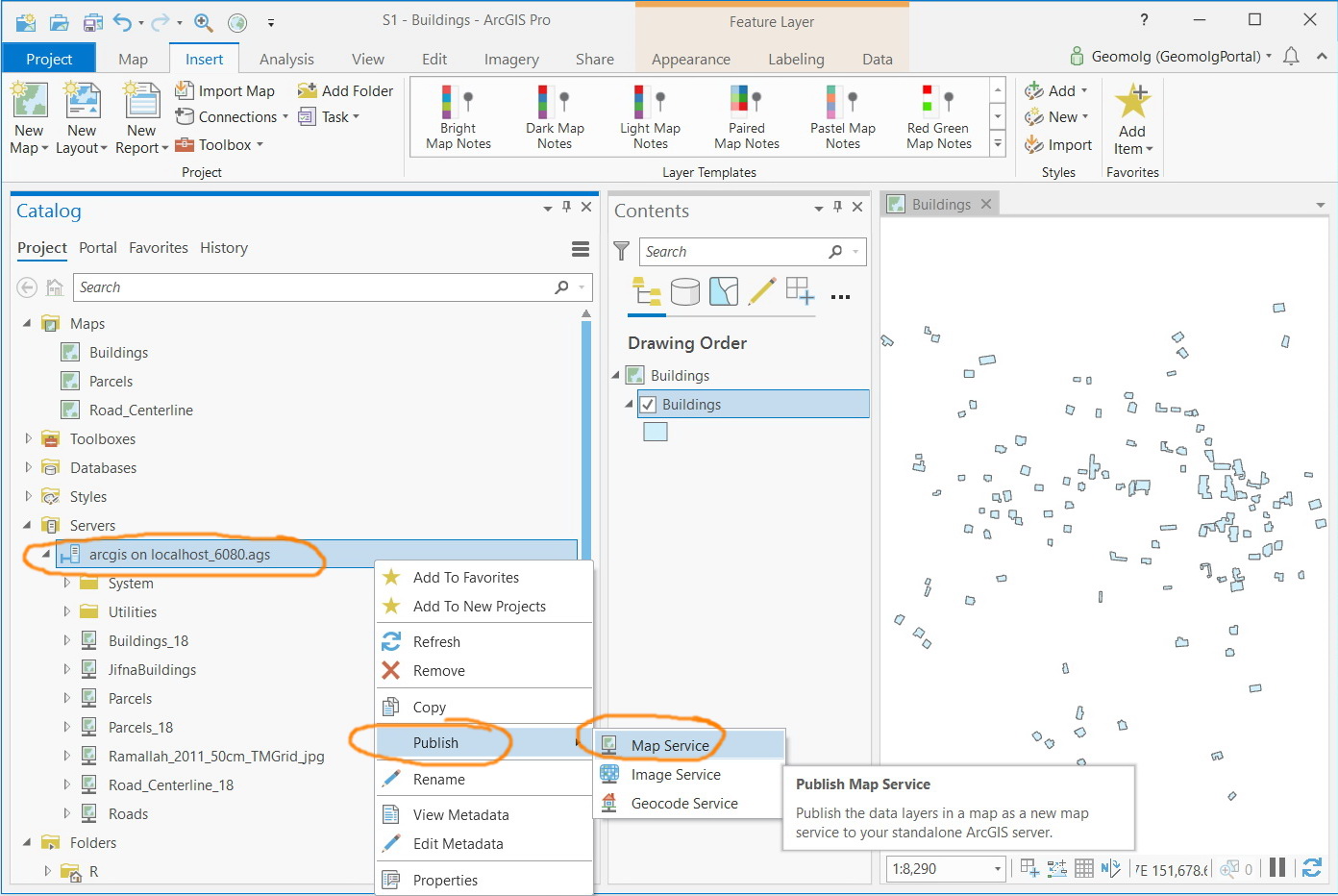Open notifications bell
Screen dimensions: 1338x896
[x=1291, y=57]
